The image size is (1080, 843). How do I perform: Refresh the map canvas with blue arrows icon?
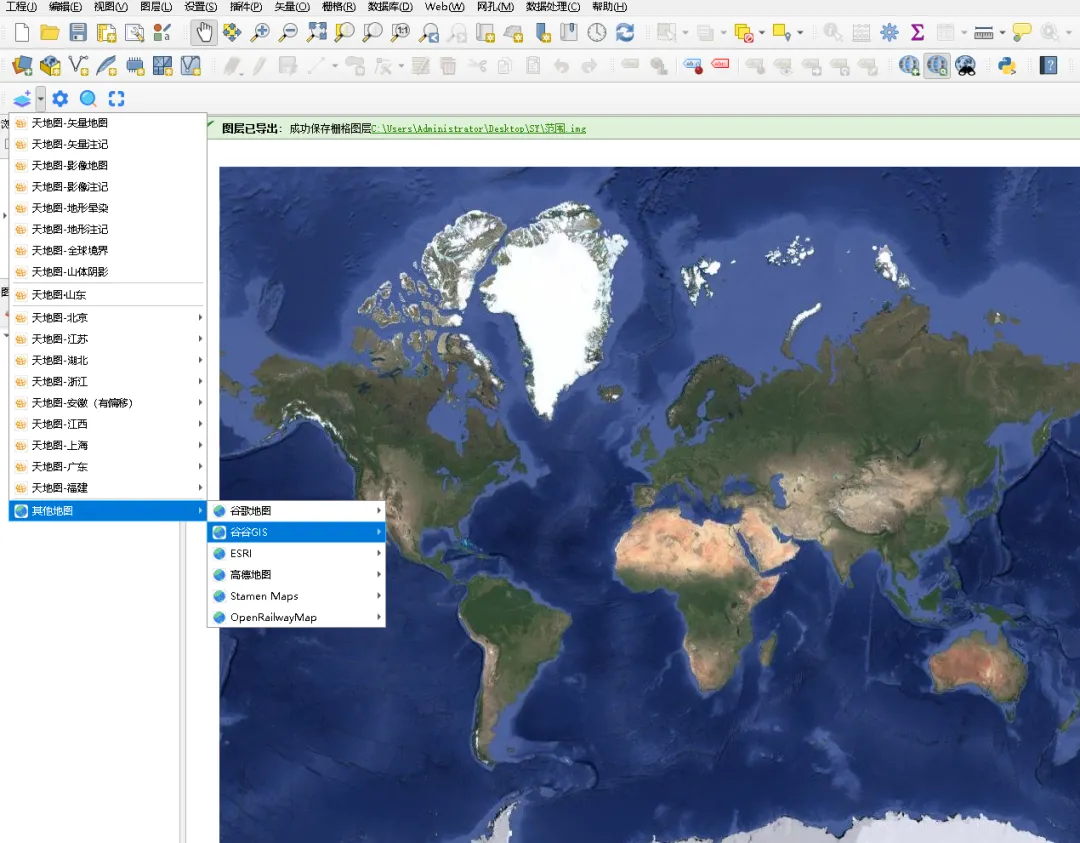[625, 32]
